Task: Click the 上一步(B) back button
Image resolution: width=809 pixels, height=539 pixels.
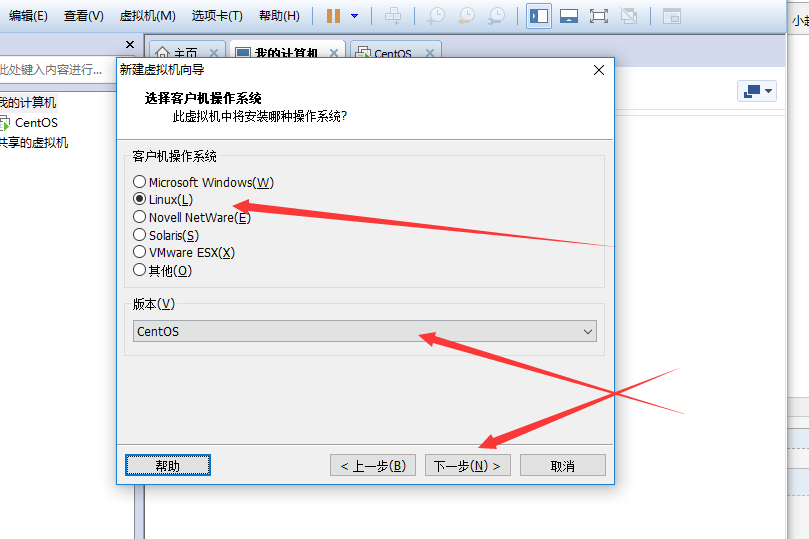Action: coord(373,465)
